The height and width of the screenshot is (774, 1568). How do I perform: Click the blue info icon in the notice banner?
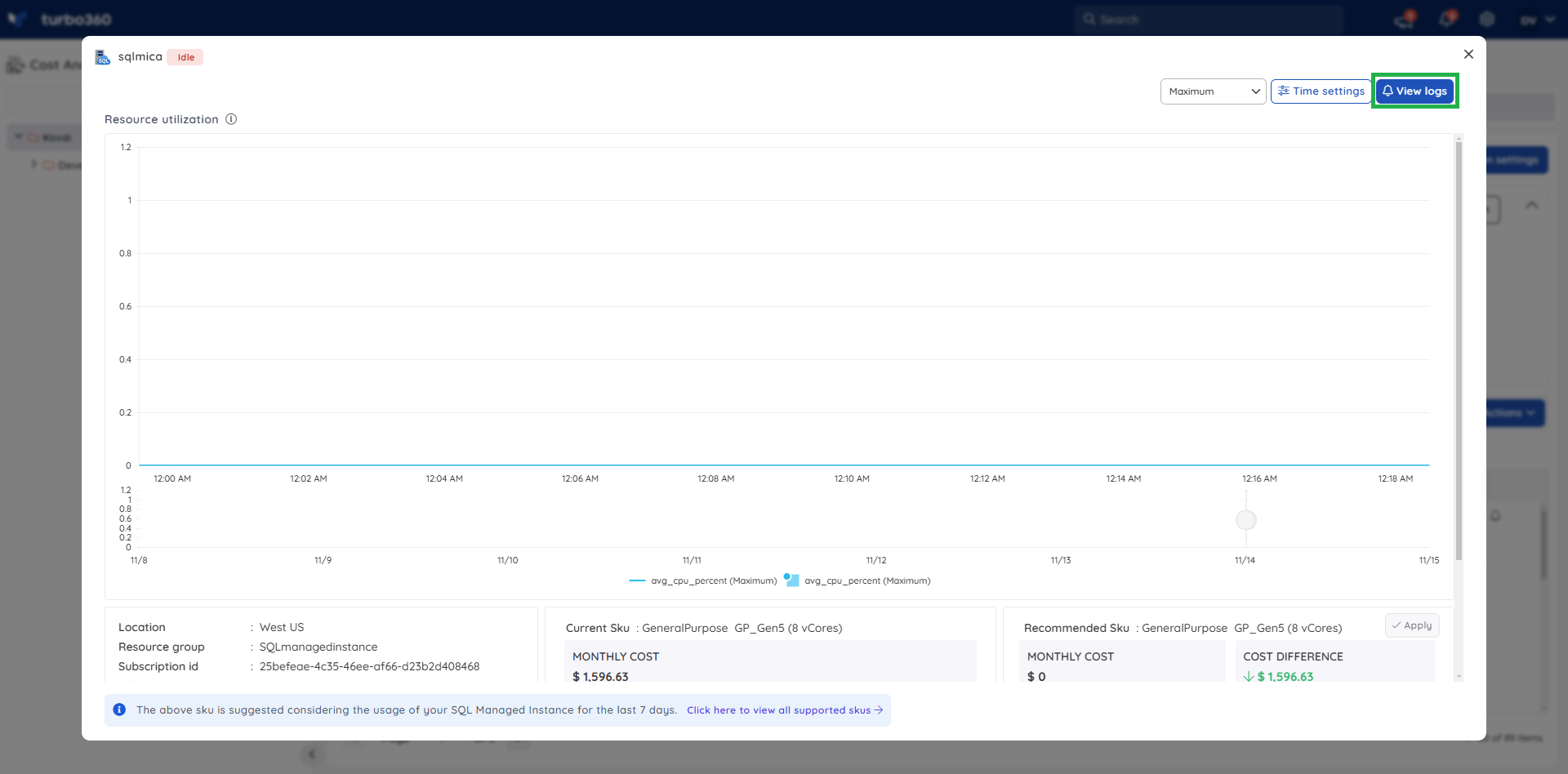[x=119, y=709]
